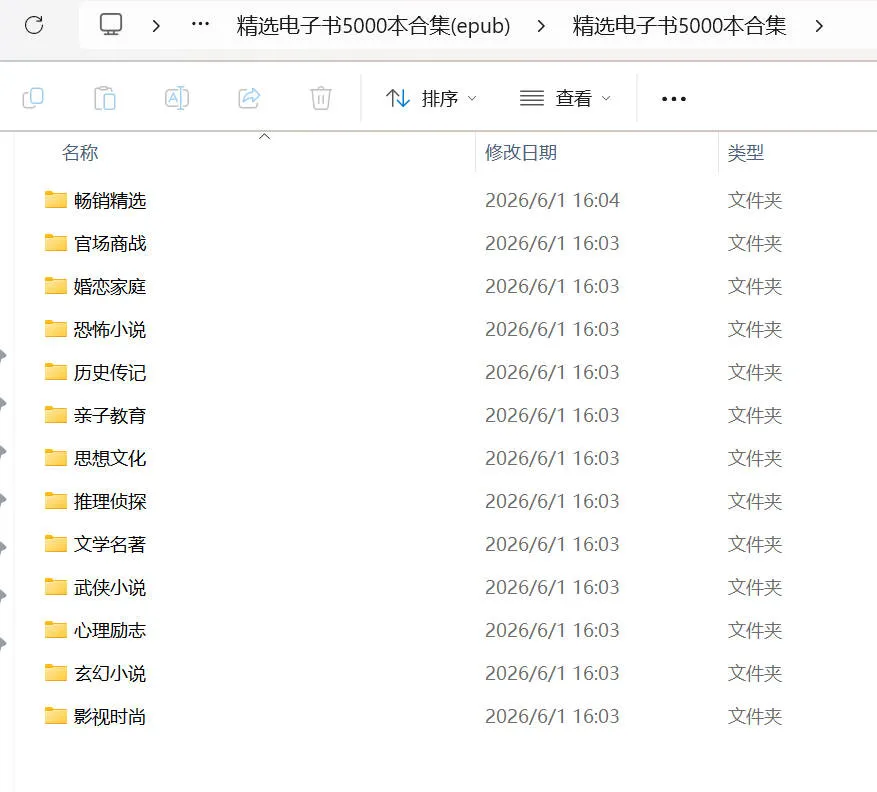Click the Copy icon in toolbar
877x792 pixels.
pos(33,98)
